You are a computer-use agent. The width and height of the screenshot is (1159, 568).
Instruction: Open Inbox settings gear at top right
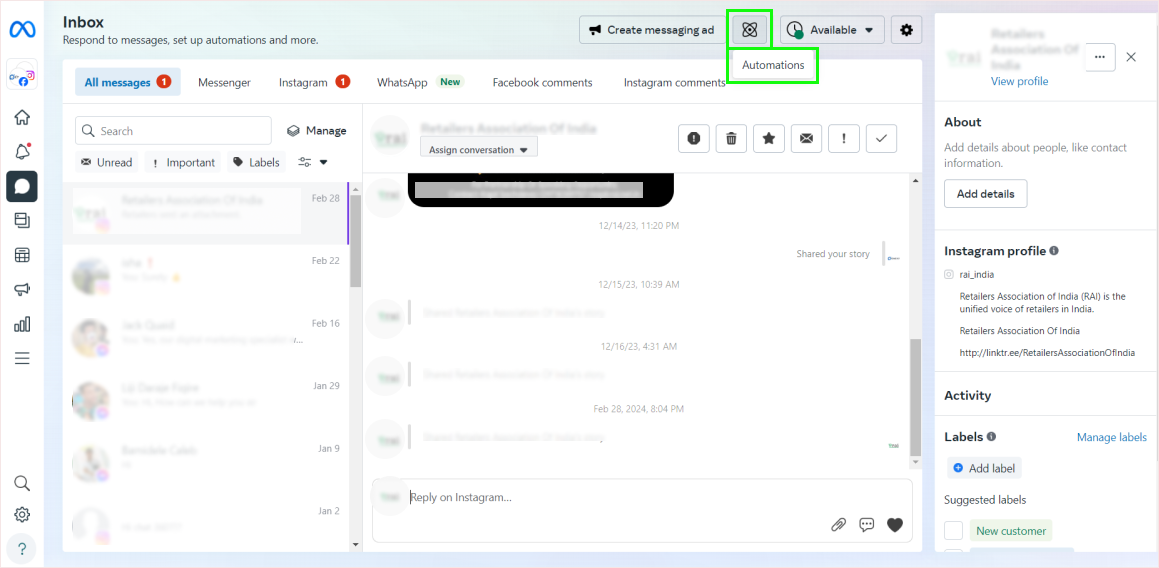[x=906, y=30]
